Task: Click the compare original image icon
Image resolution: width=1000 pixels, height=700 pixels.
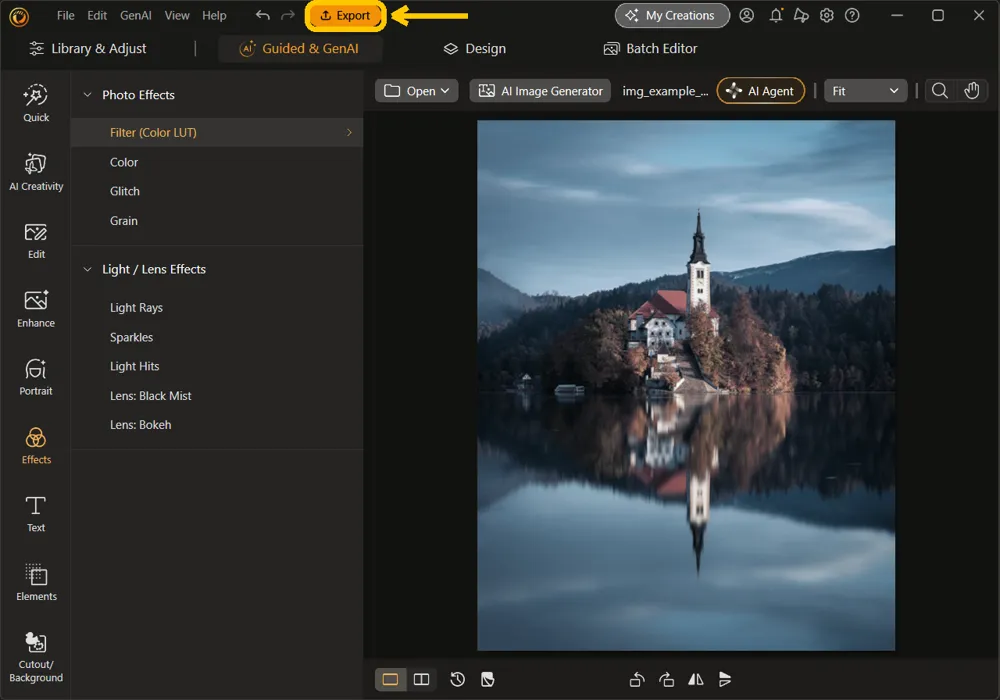Action: (x=487, y=680)
